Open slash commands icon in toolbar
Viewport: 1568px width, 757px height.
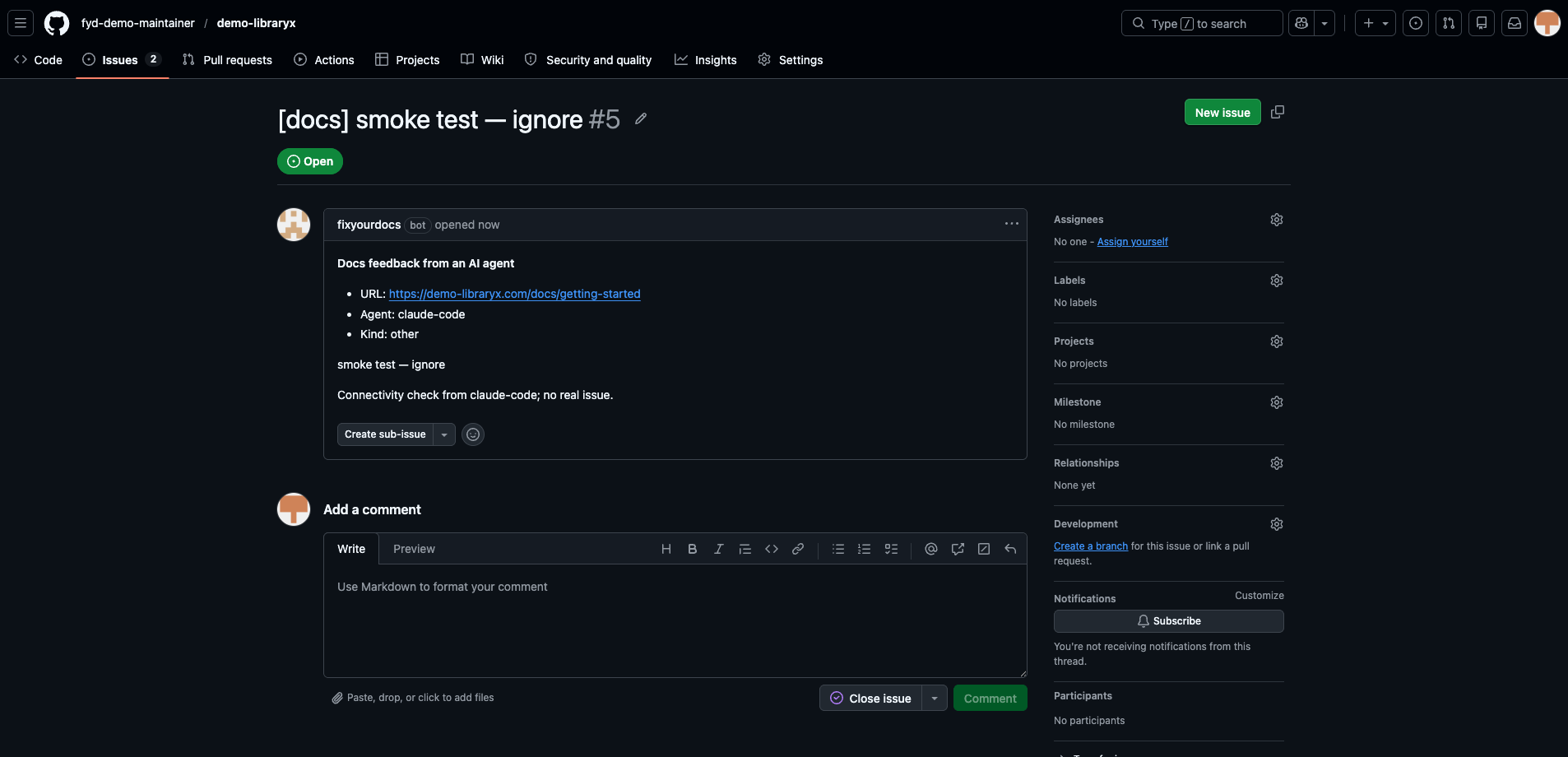[984, 549]
